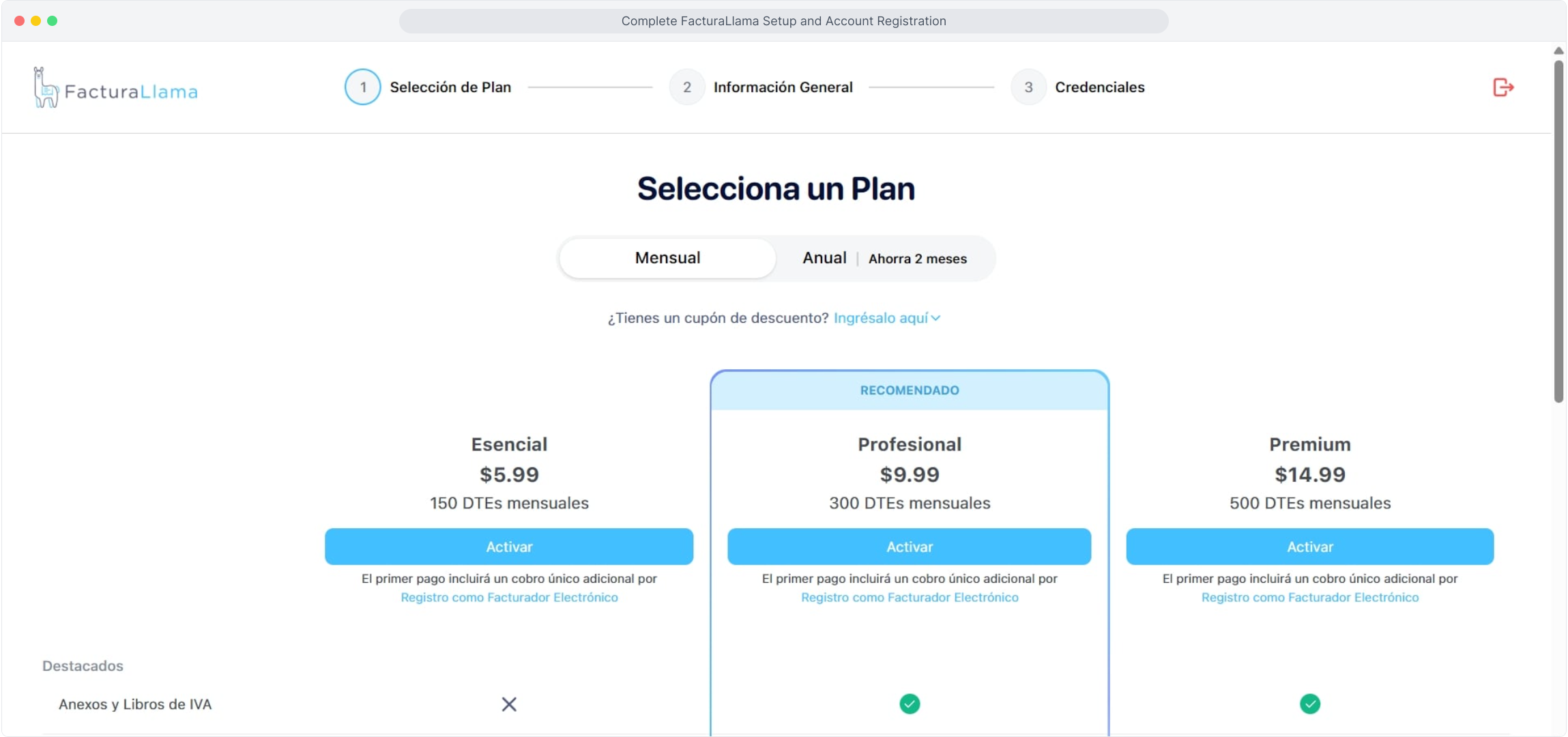Click step 3 circle Credenciales

pyautogui.click(x=1028, y=87)
